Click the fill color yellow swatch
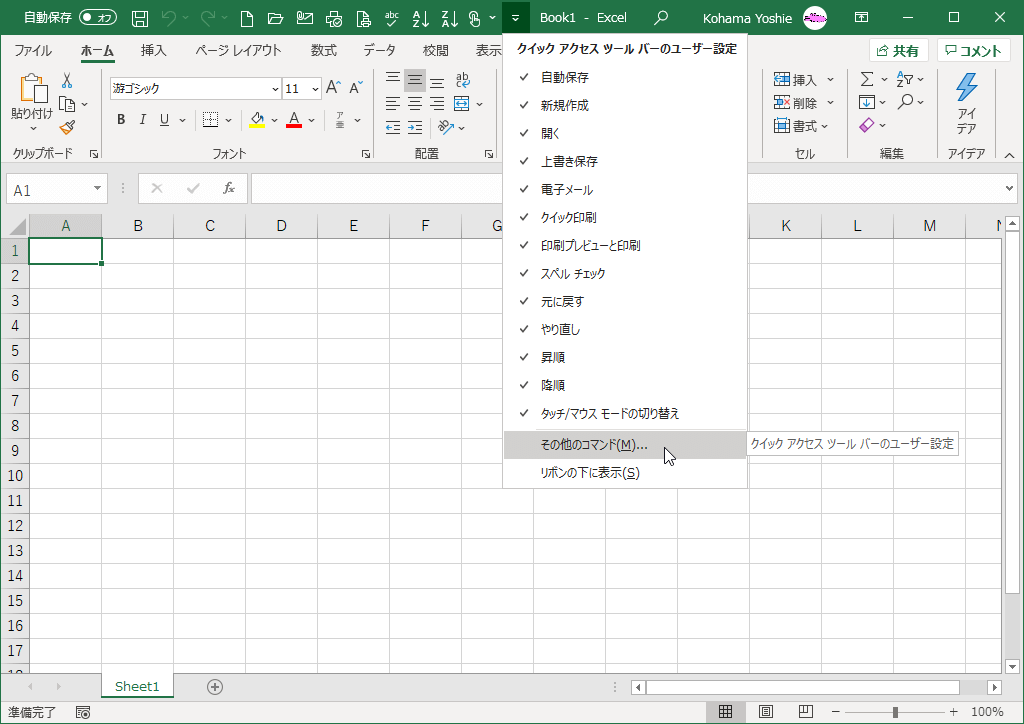The height and width of the screenshot is (724, 1024). point(257,120)
